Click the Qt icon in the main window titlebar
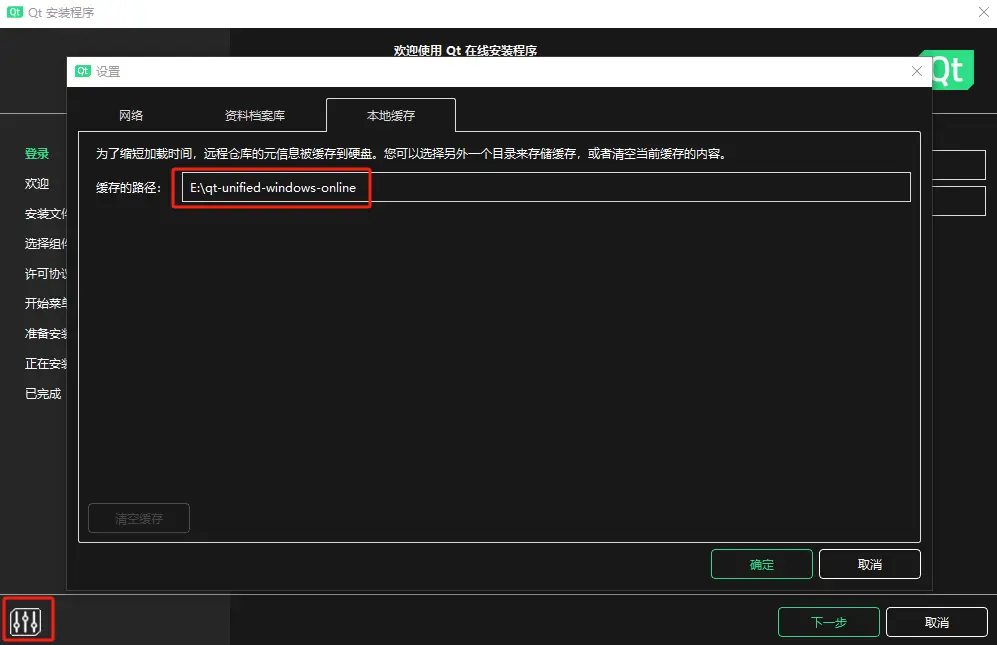Viewport: 997px width, 645px height. pyautogui.click(x=14, y=13)
